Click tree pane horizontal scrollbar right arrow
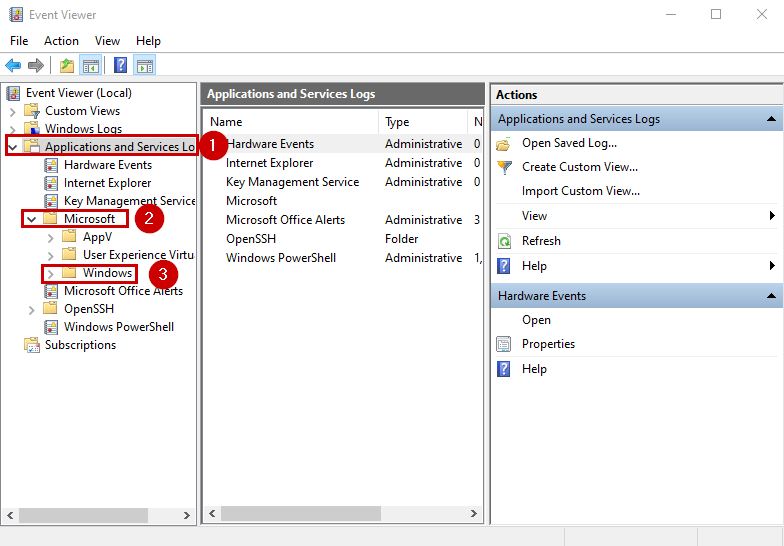 (x=186, y=515)
